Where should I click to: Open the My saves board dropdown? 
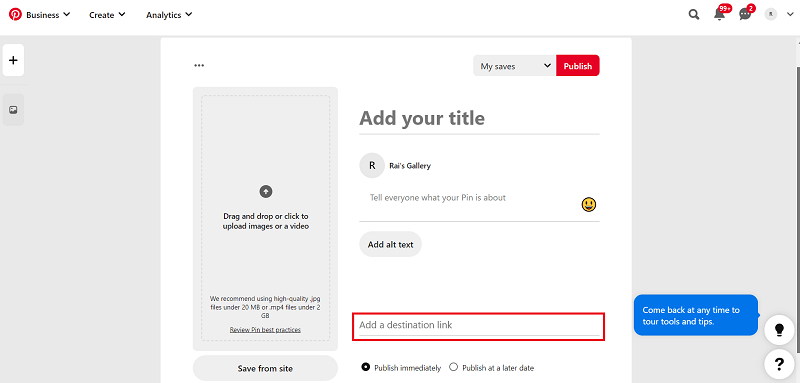(x=514, y=66)
